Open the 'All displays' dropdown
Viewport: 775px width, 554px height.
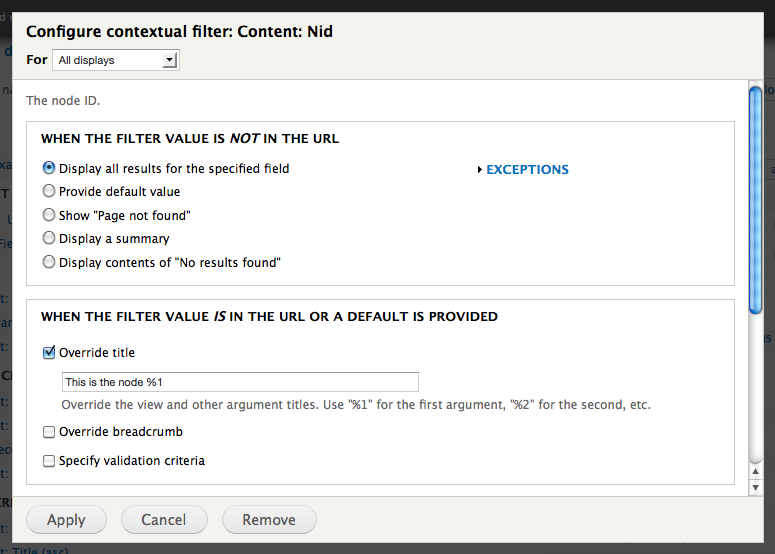pyautogui.click(x=115, y=60)
